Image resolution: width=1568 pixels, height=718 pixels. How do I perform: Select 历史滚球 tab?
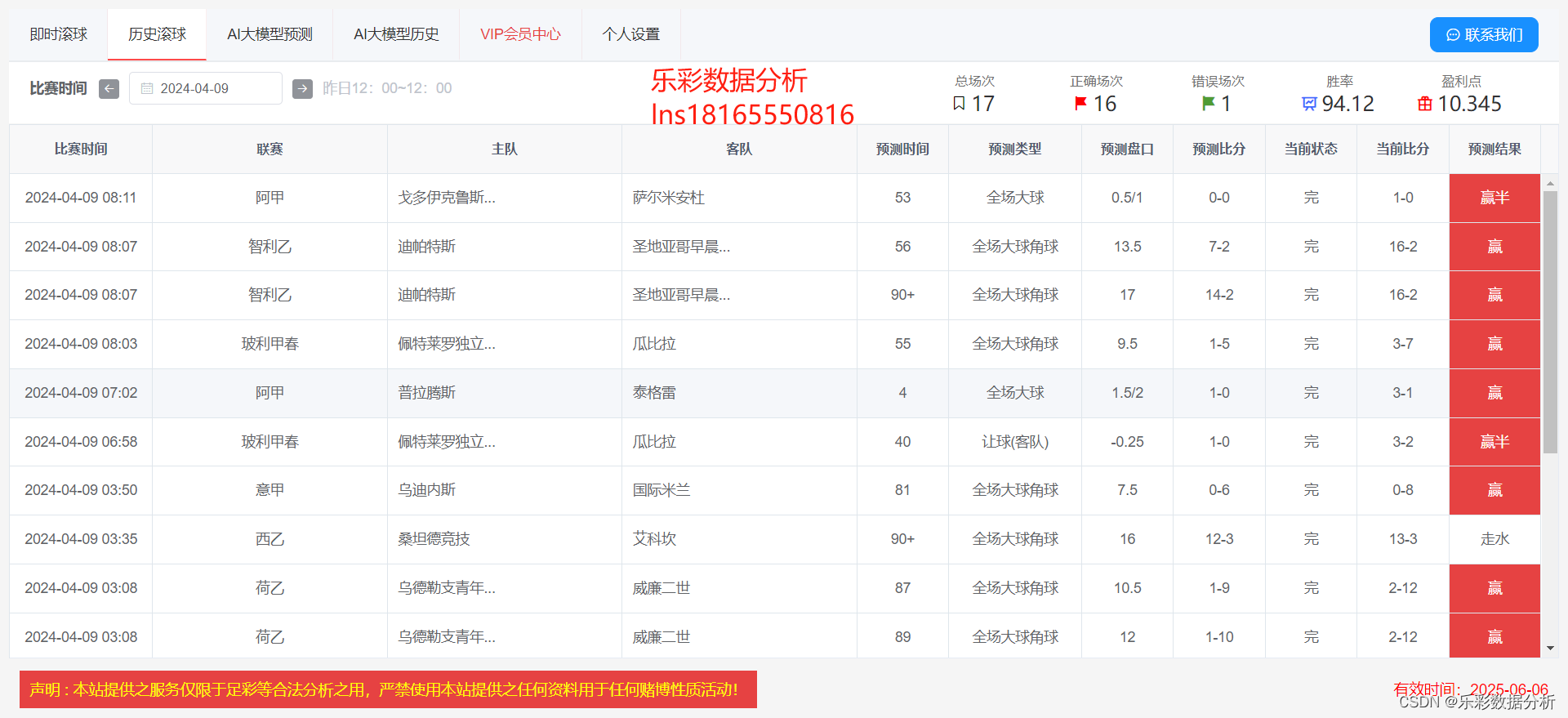pos(157,34)
